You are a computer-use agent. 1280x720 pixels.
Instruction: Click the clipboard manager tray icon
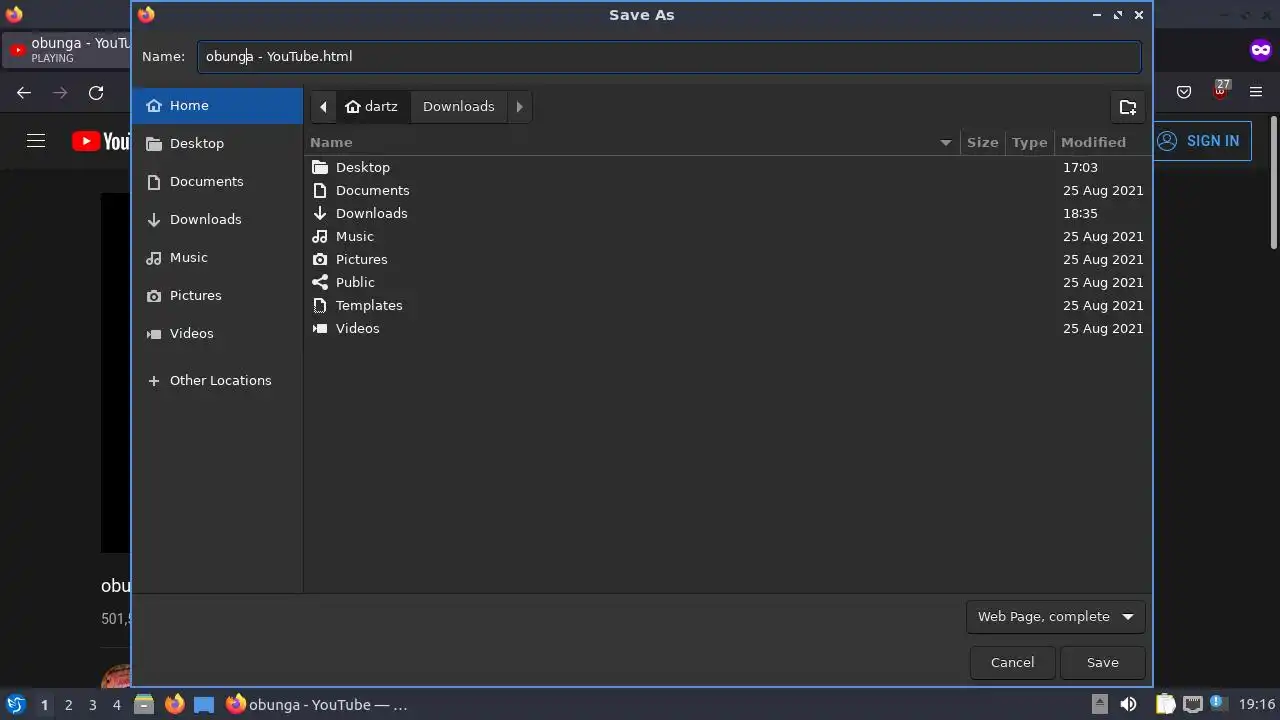(x=1165, y=704)
